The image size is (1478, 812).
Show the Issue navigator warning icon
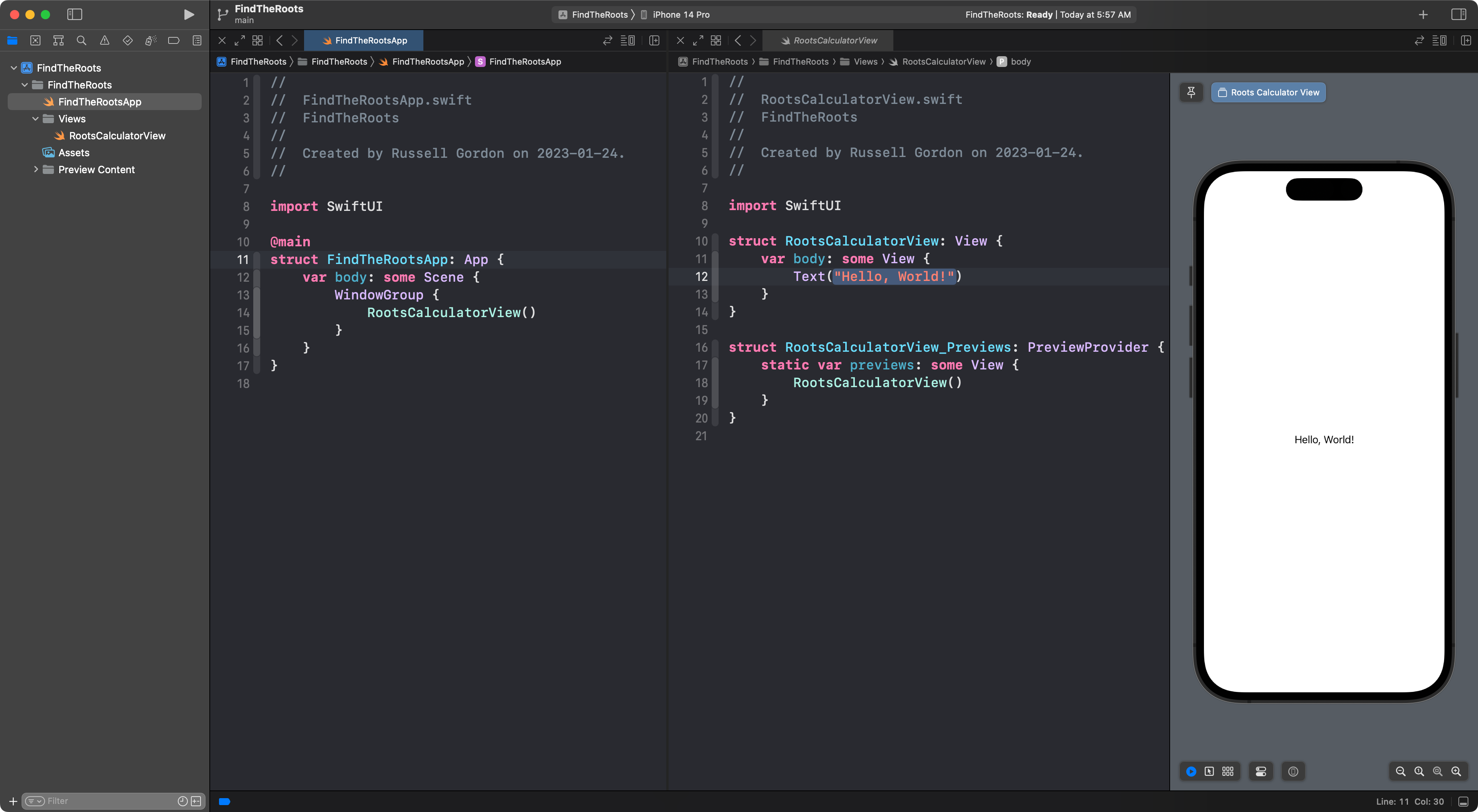pyautogui.click(x=104, y=40)
